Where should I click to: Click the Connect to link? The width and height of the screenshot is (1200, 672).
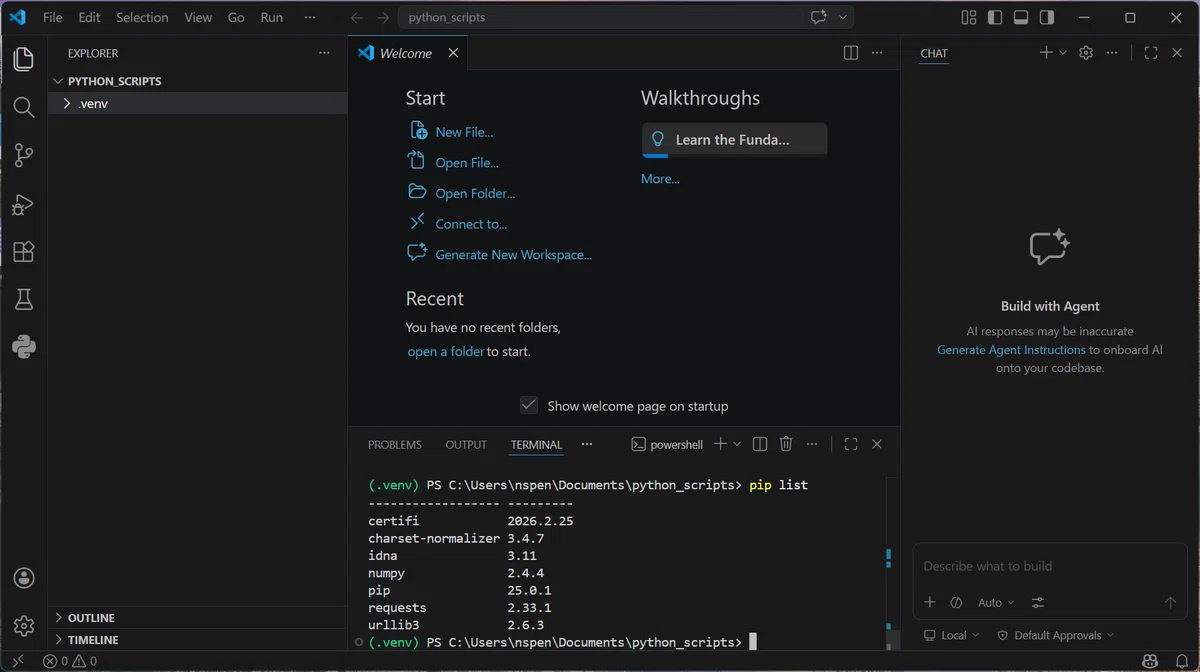point(471,224)
